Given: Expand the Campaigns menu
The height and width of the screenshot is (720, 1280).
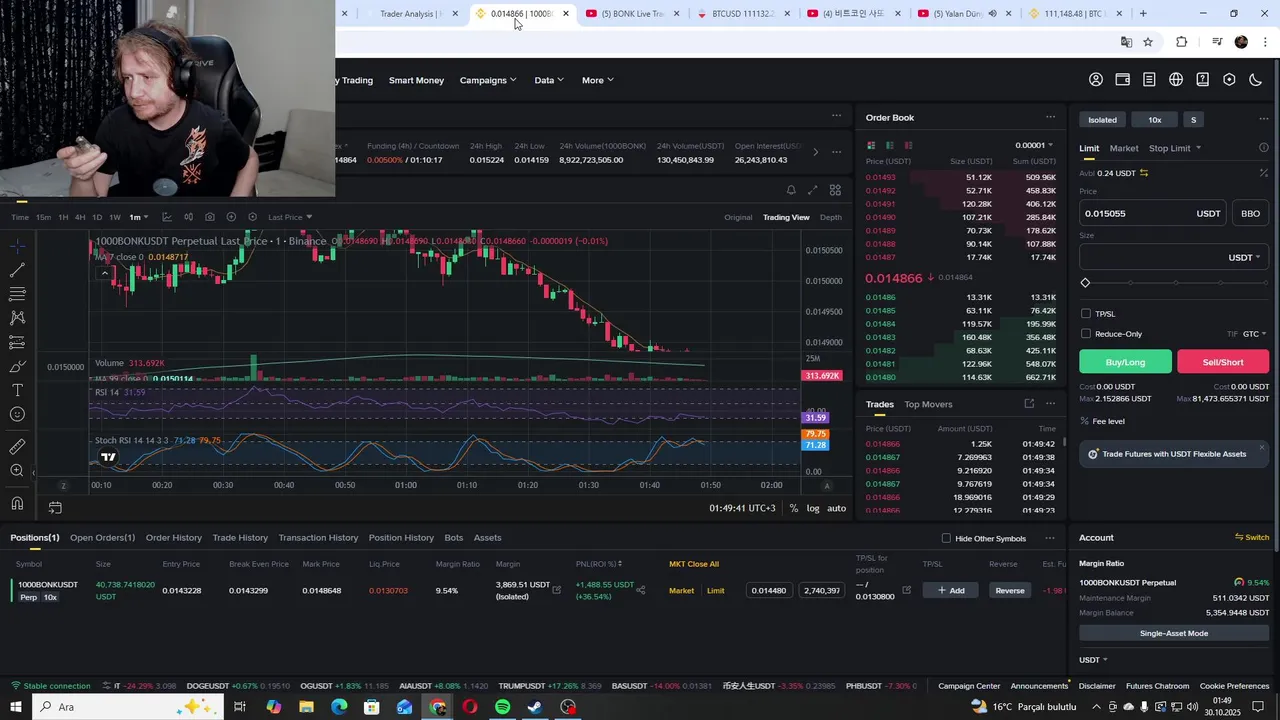Looking at the screenshot, I should coord(488,80).
